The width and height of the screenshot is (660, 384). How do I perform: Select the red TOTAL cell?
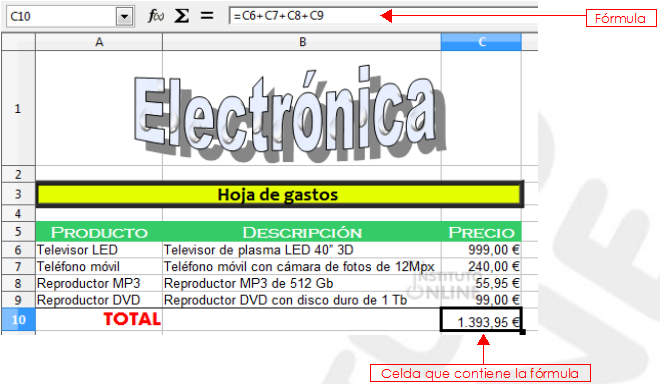pyautogui.click(x=99, y=320)
